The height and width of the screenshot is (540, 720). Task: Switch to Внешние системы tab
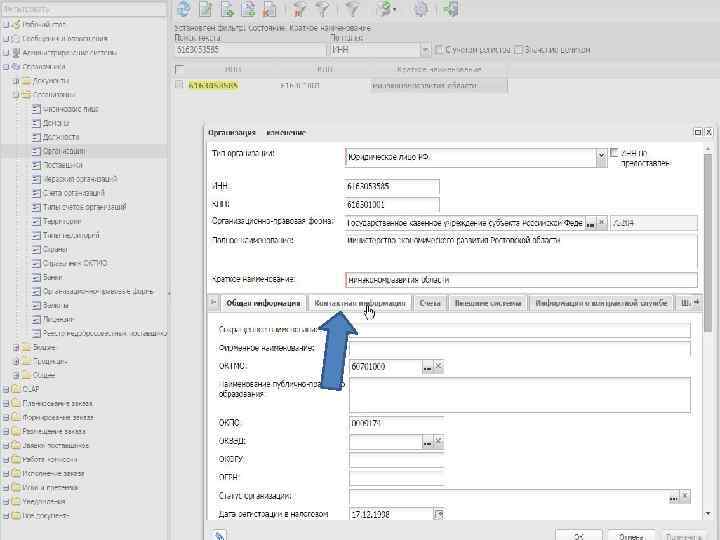[488, 303]
